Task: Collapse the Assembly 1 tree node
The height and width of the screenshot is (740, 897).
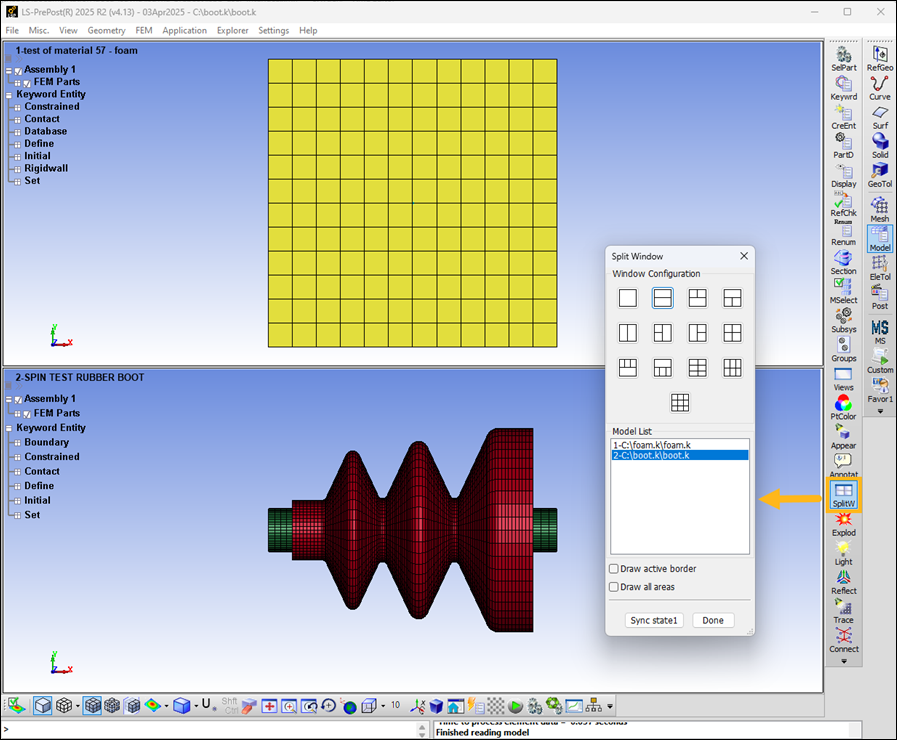Action: 8,69
